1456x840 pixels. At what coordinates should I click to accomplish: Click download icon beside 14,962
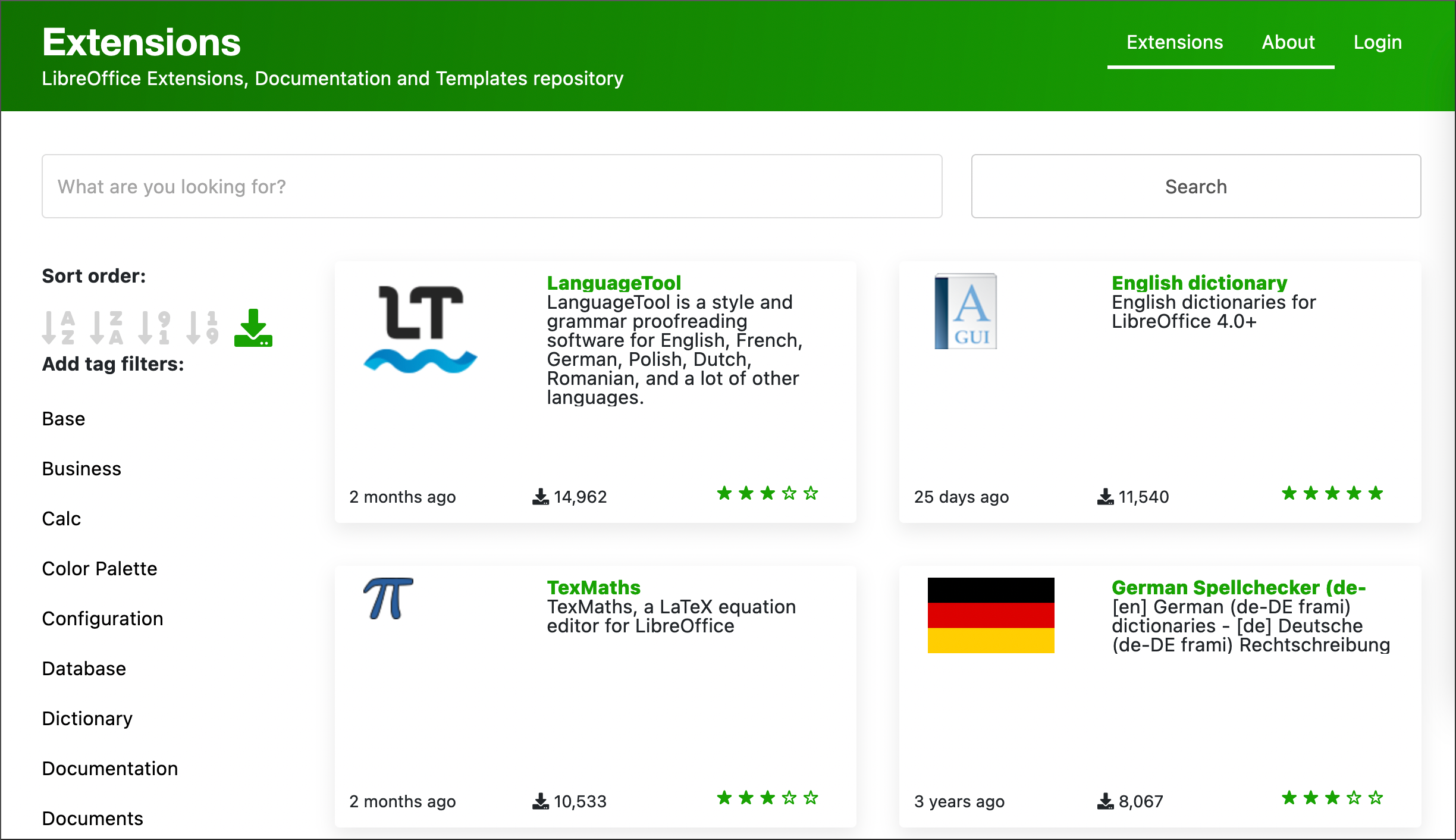click(x=541, y=497)
